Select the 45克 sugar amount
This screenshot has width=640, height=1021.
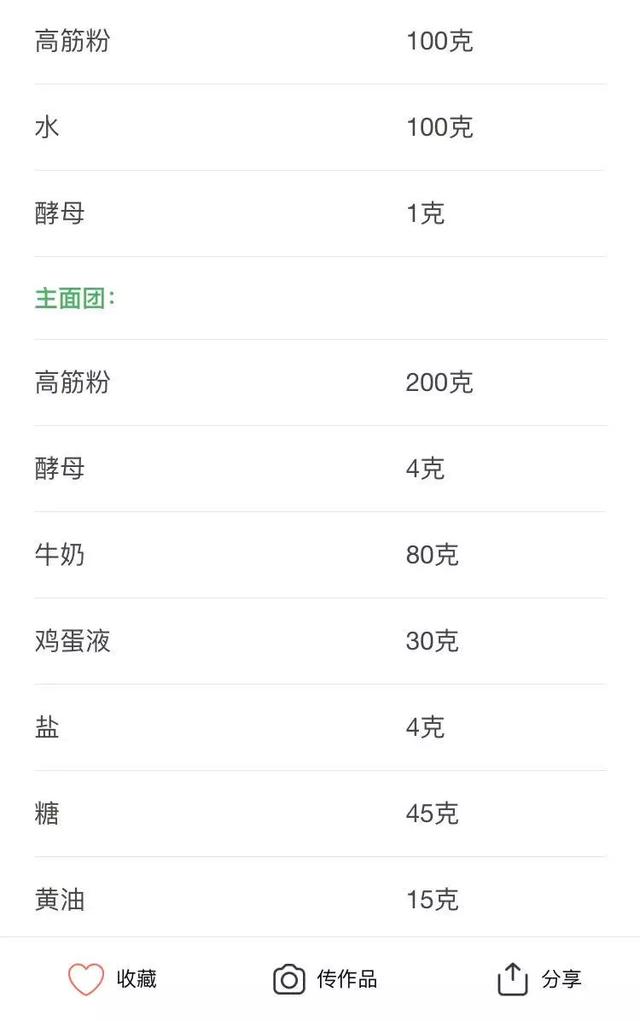click(x=432, y=813)
